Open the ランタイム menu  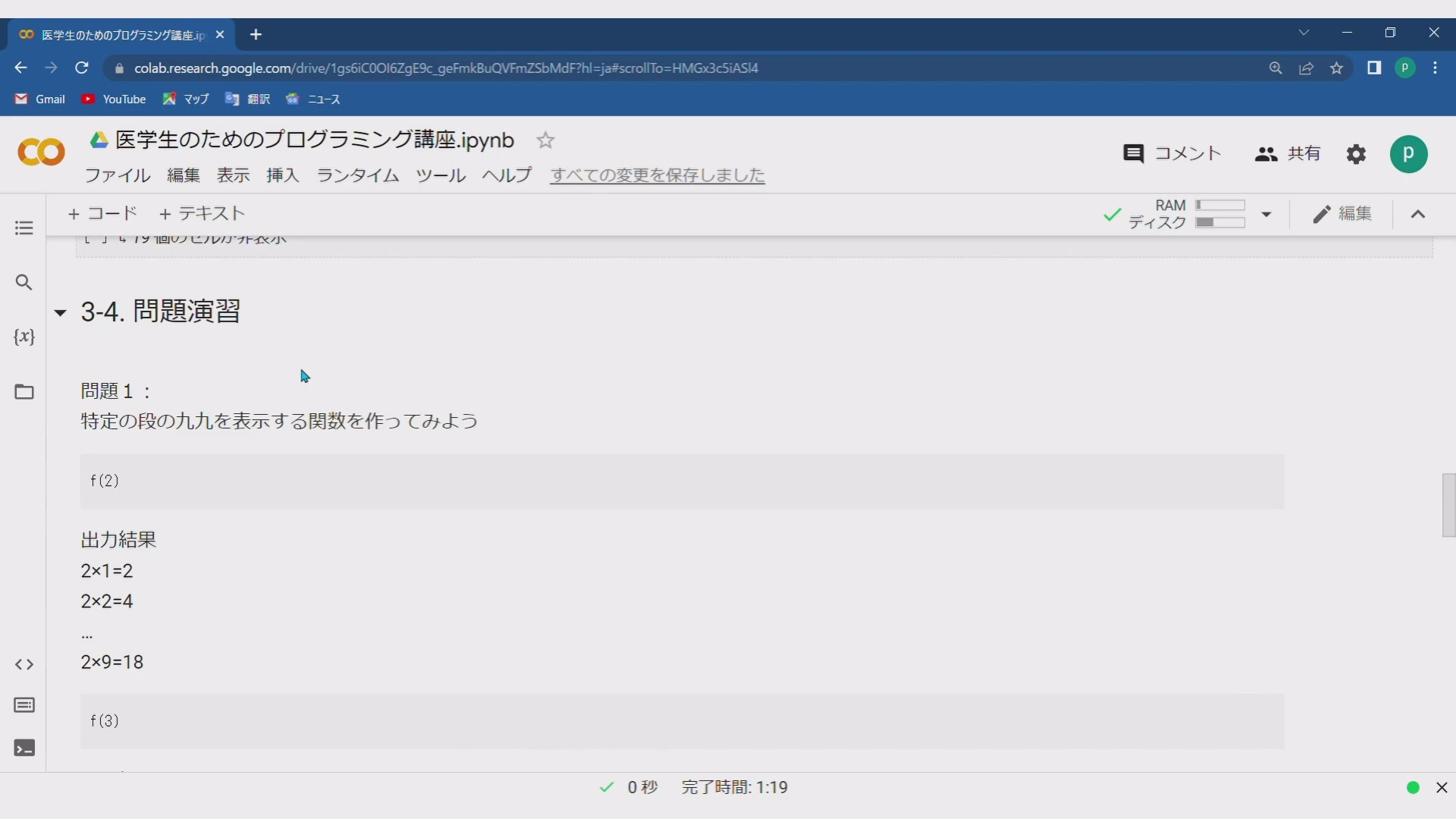[357, 176]
